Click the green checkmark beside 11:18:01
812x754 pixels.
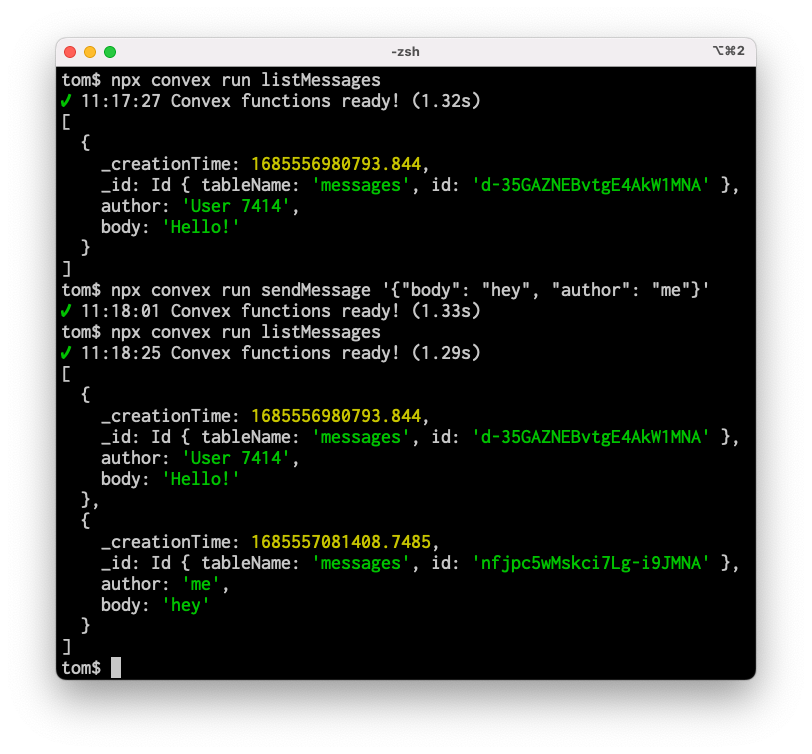[66, 311]
